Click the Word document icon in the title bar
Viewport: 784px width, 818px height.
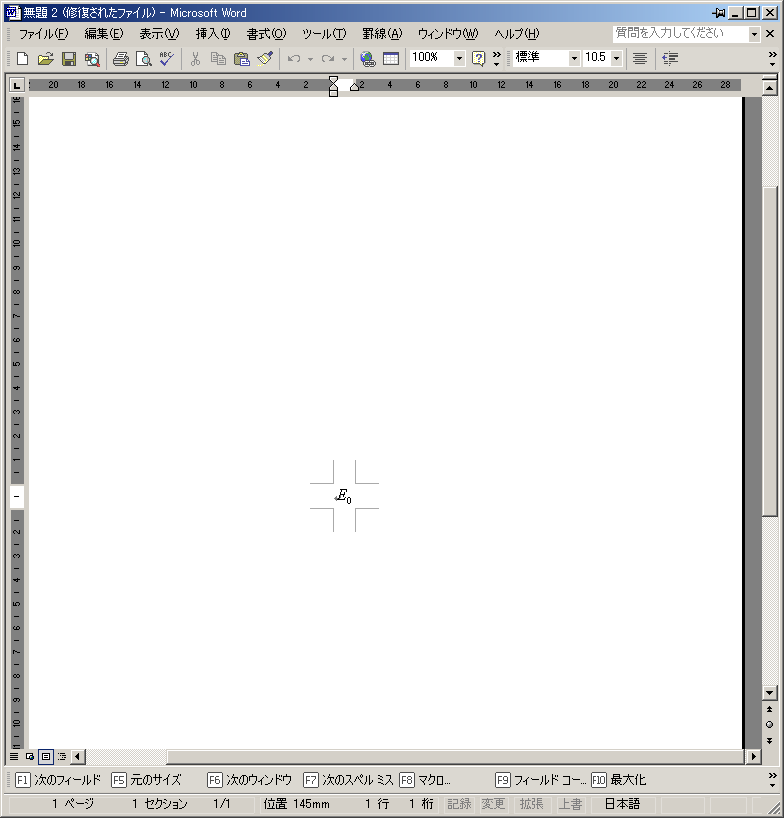pyautogui.click(x=13, y=13)
